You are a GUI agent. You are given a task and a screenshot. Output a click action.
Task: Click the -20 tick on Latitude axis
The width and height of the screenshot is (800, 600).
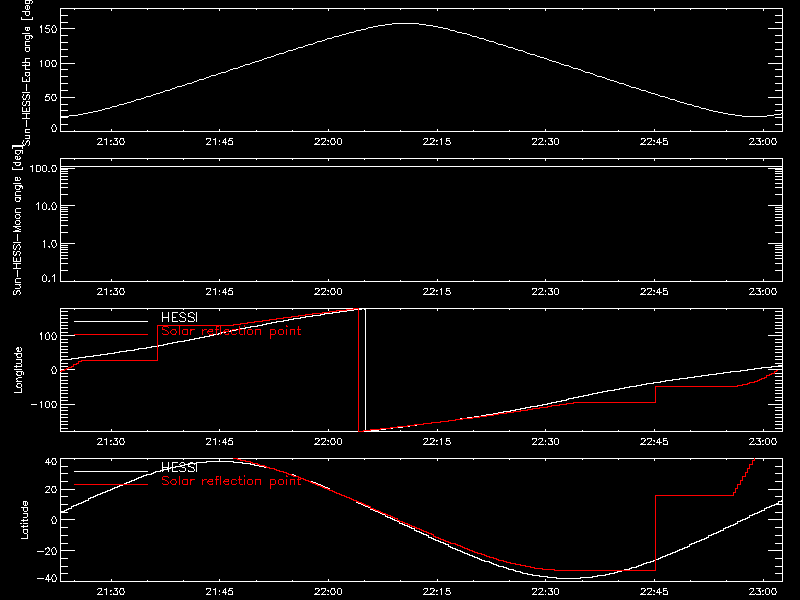coord(47,551)
